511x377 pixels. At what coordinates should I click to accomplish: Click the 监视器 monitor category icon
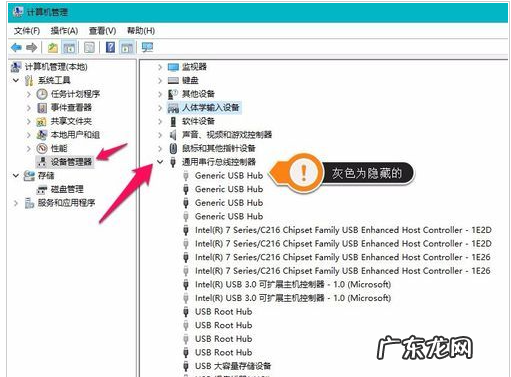point(173,67)
